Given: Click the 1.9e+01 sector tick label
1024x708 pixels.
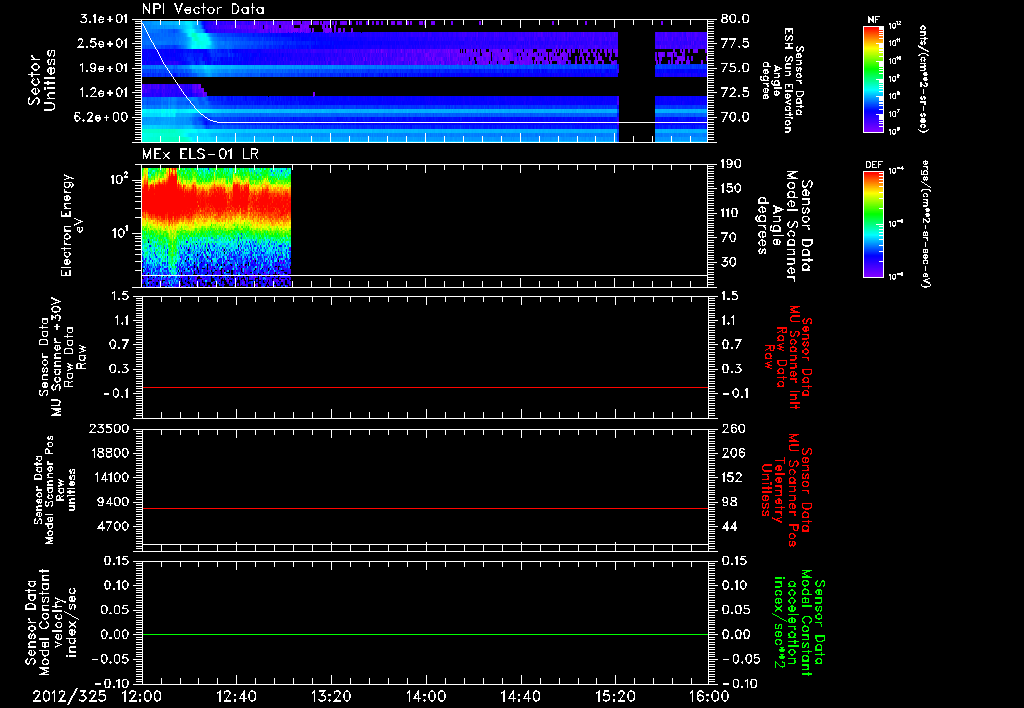Looking at the screenshot, I should [104, 68].
